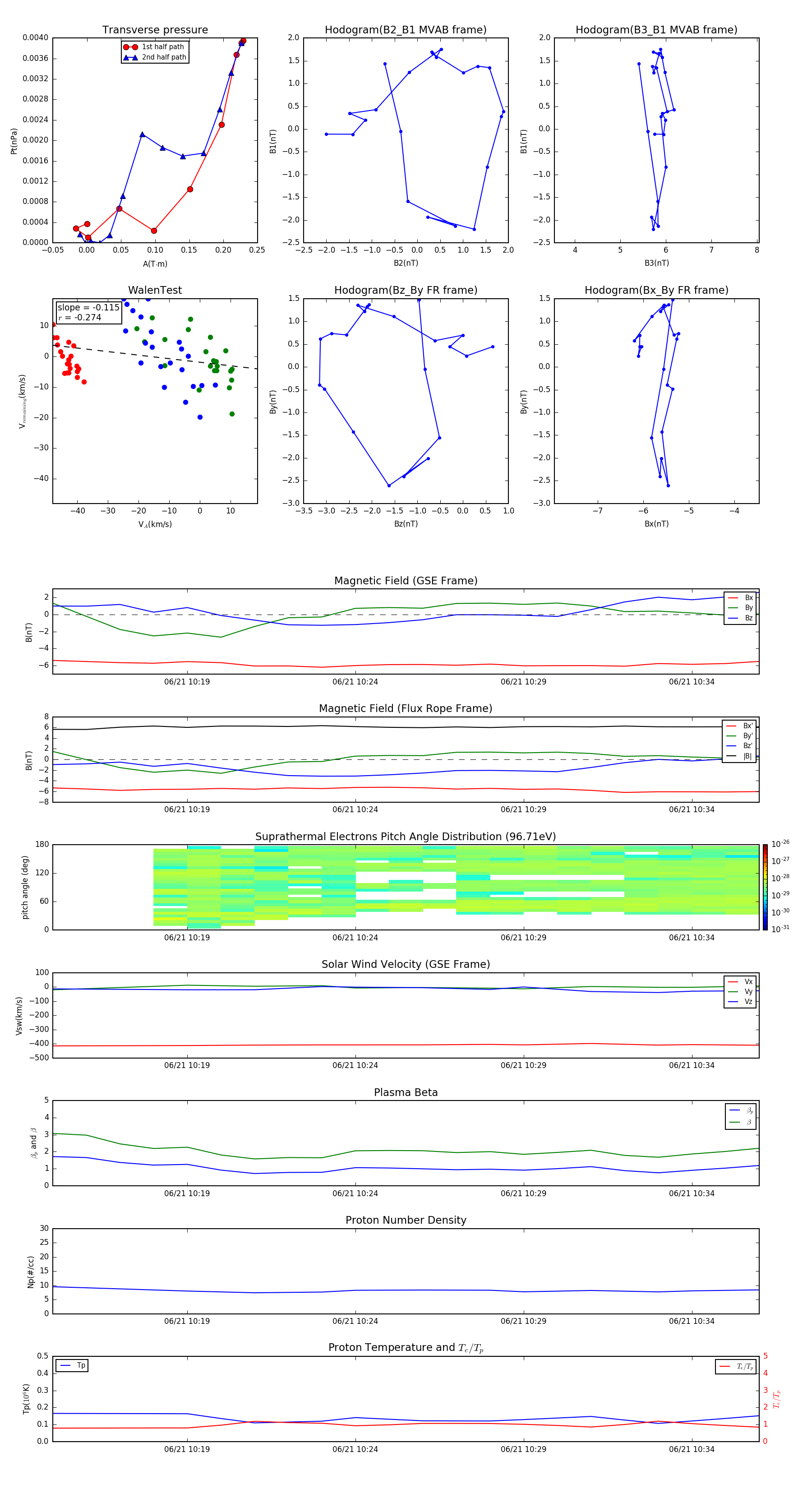Click the 'Bz(nT)' x-axis label
Screen dimensions: 812x1489
coord(406,524)
